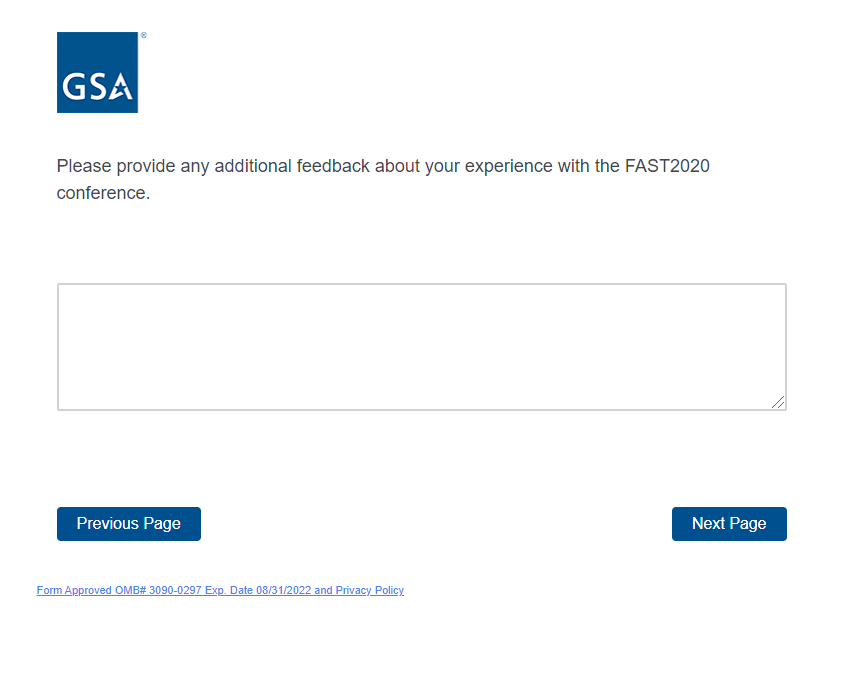The height and width of the screenshot is (684, 858).
Task: Click the word FAST2020 in the prompt
Action: [667, 166]
